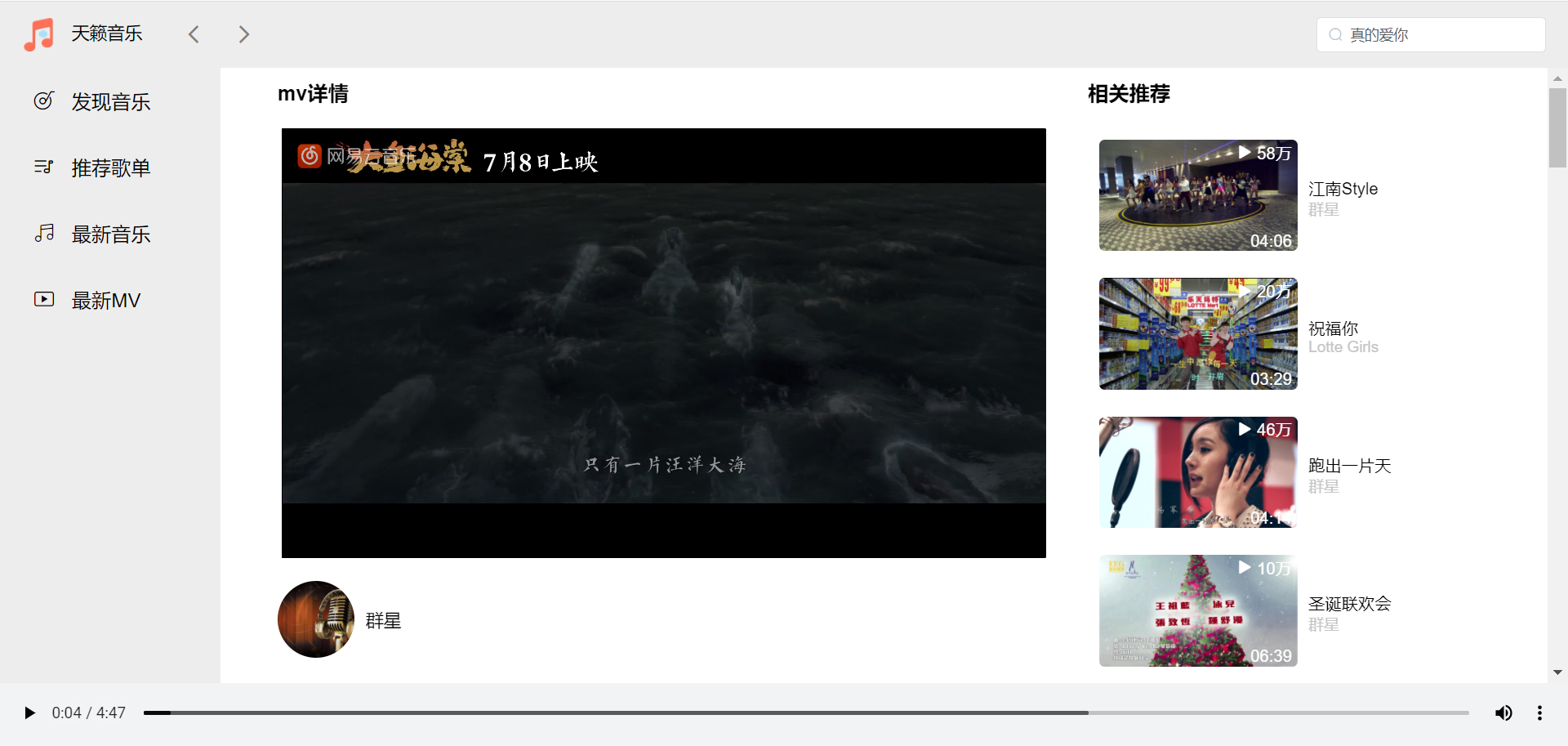Open the 江南Style video thumbnail
1568x746 pixels.
click(1198, 195)
